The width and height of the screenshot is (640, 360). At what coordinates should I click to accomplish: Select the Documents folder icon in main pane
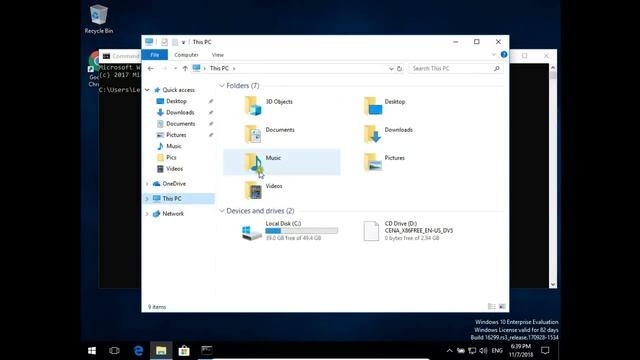click(253, 134)
